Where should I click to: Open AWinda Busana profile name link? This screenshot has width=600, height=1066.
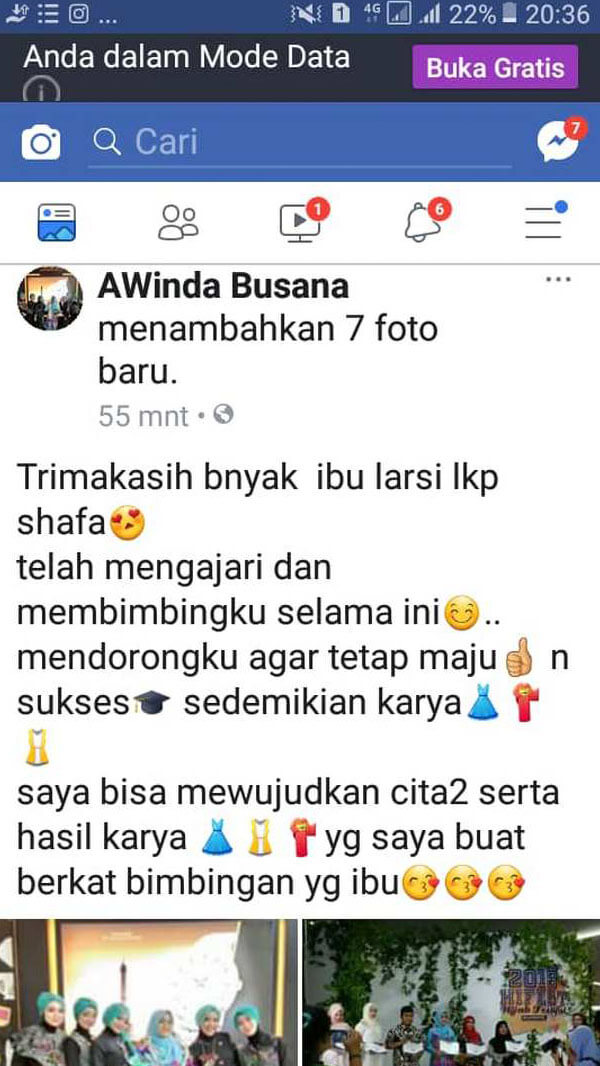(224, 286)
